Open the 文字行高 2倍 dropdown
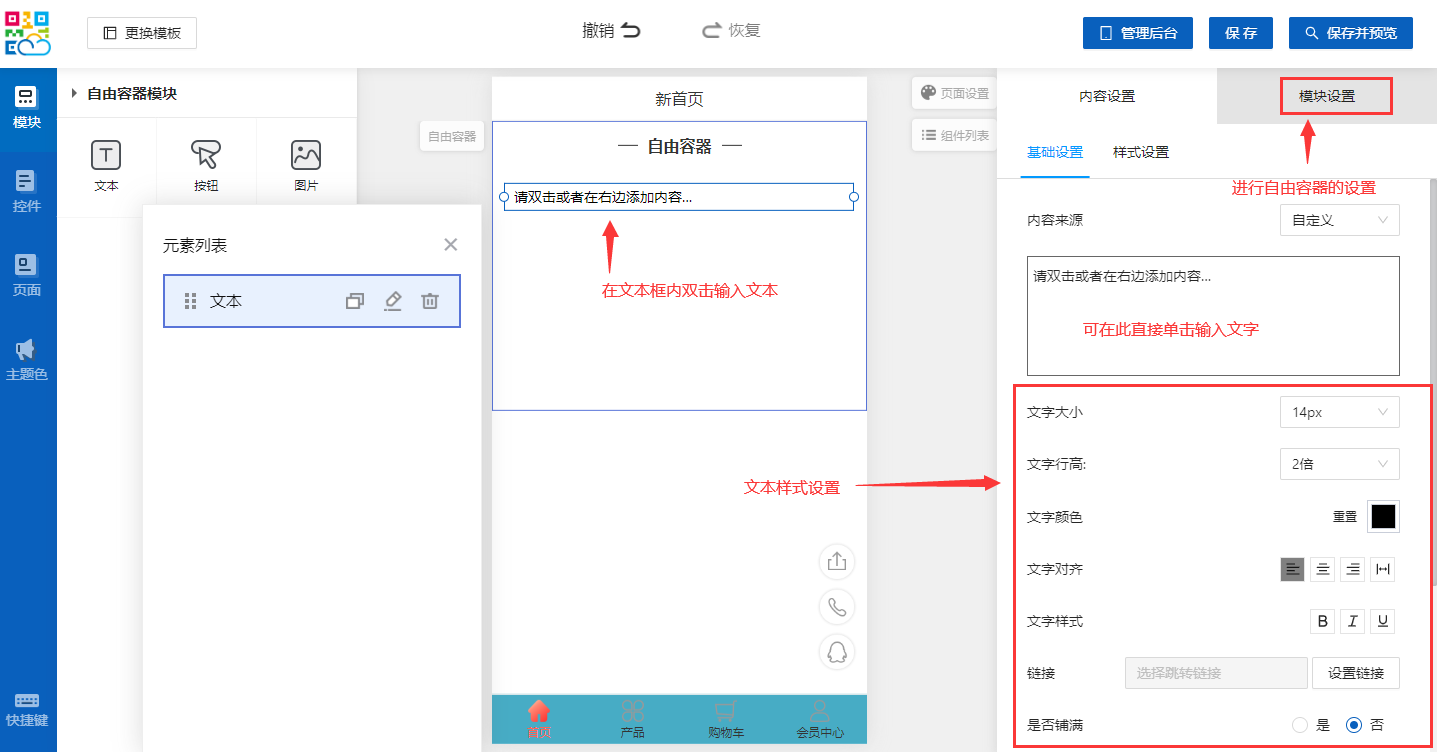Viewport: 1437px width, 752px height. (1339, 464)
